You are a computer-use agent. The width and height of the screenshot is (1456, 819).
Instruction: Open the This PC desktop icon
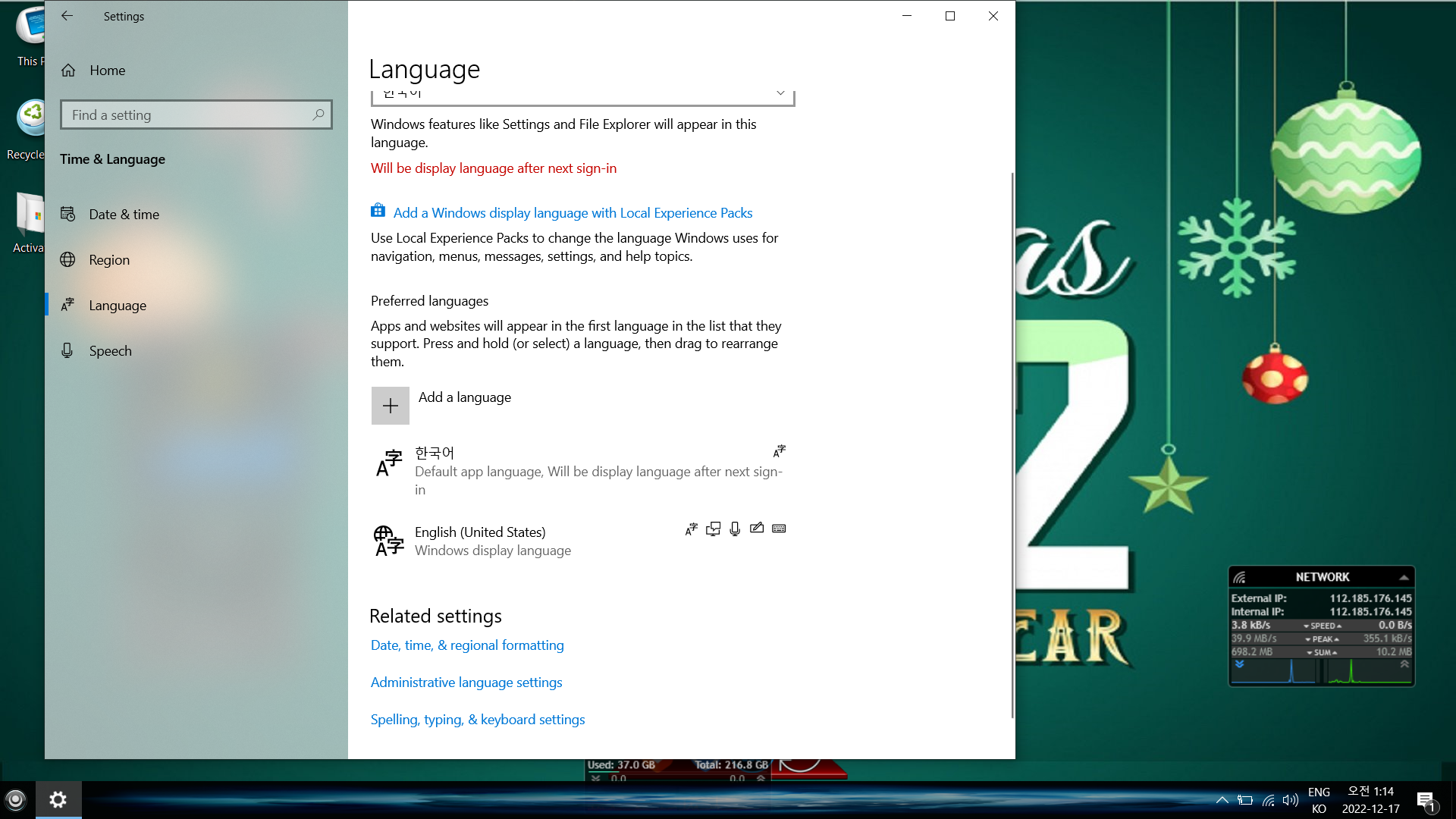[29, 36]
